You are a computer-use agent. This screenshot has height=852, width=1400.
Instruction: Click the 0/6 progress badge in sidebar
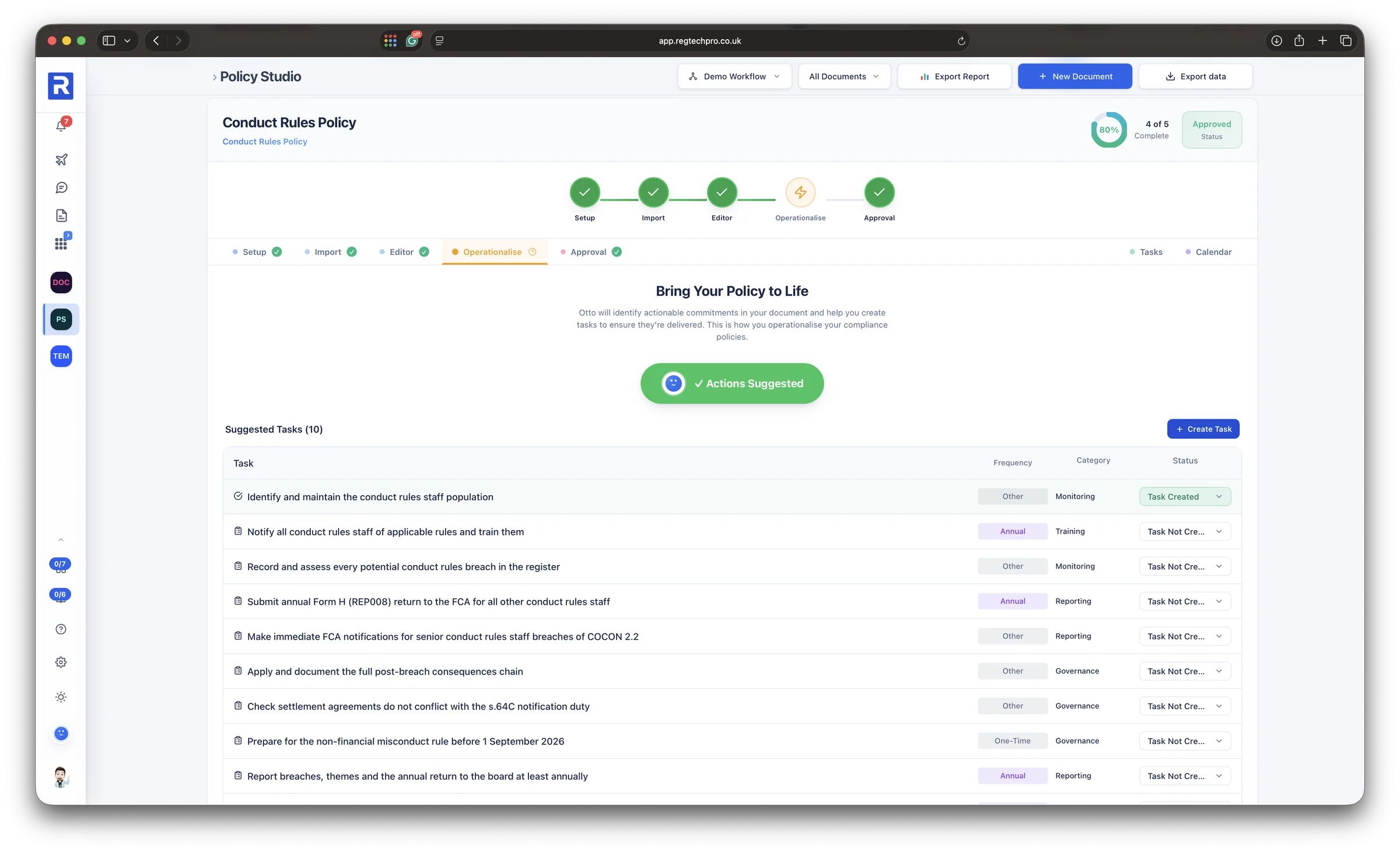click(60, 595)
